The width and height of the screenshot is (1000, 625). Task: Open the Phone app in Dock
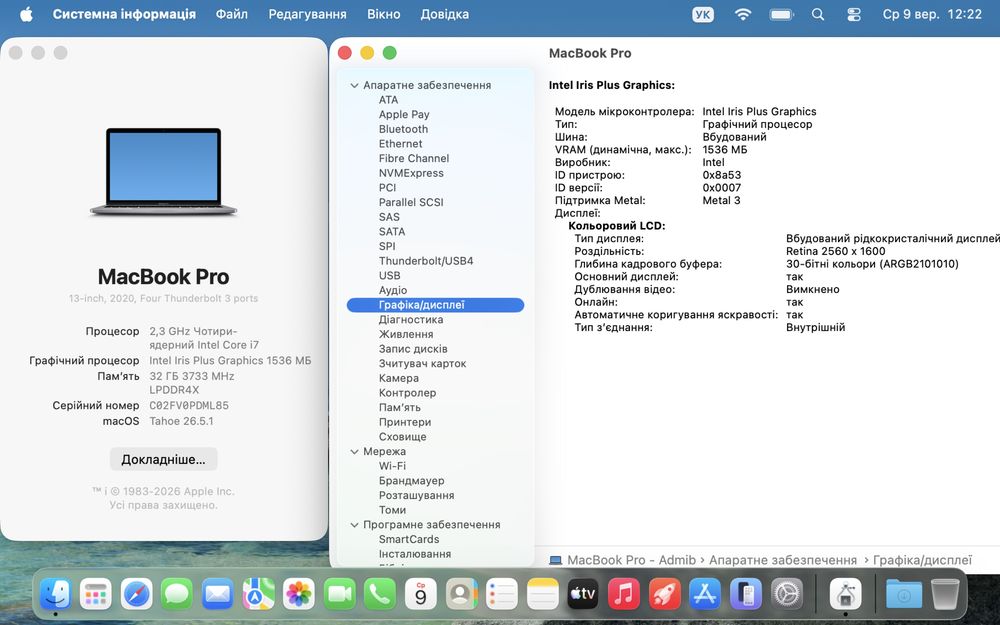pyautogui.click(x=380, y=594)
